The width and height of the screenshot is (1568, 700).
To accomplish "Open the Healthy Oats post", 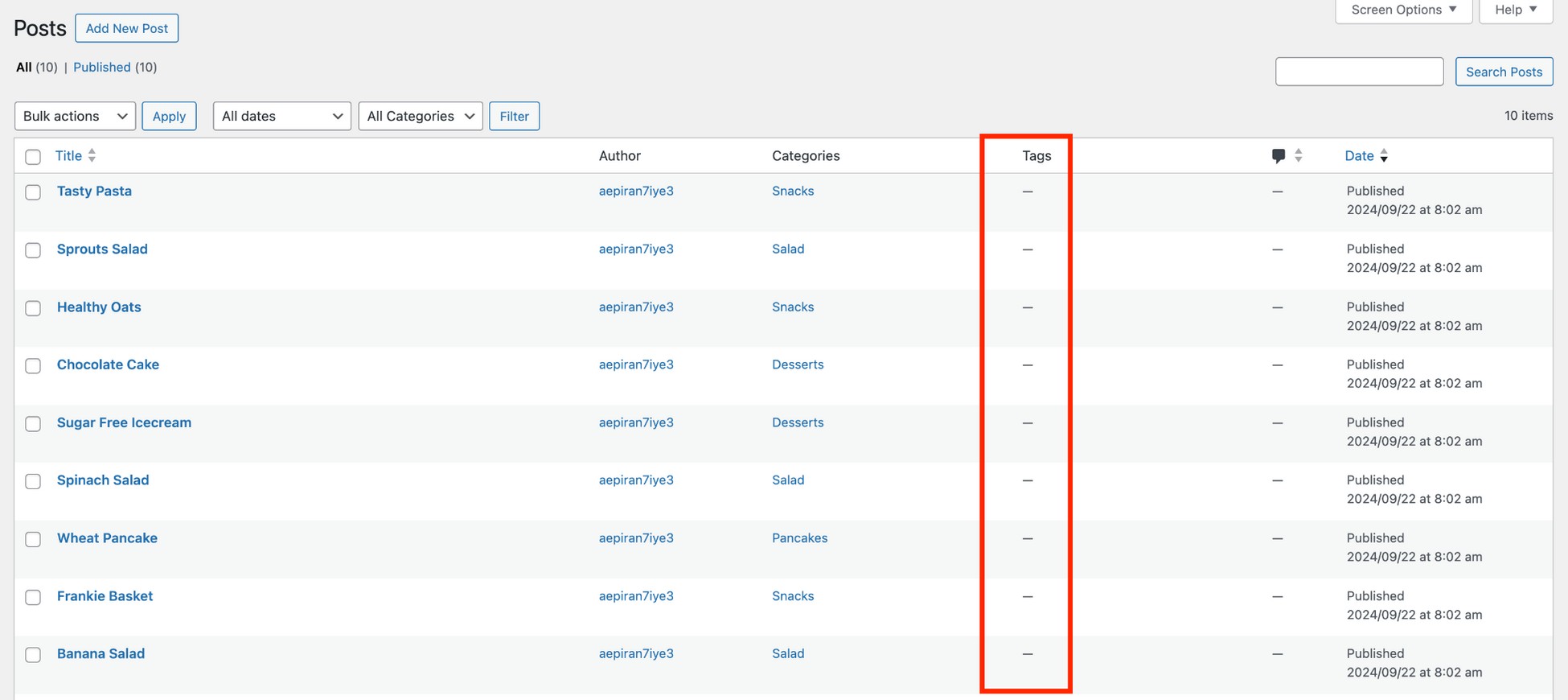I will click(x=99, y=307).
